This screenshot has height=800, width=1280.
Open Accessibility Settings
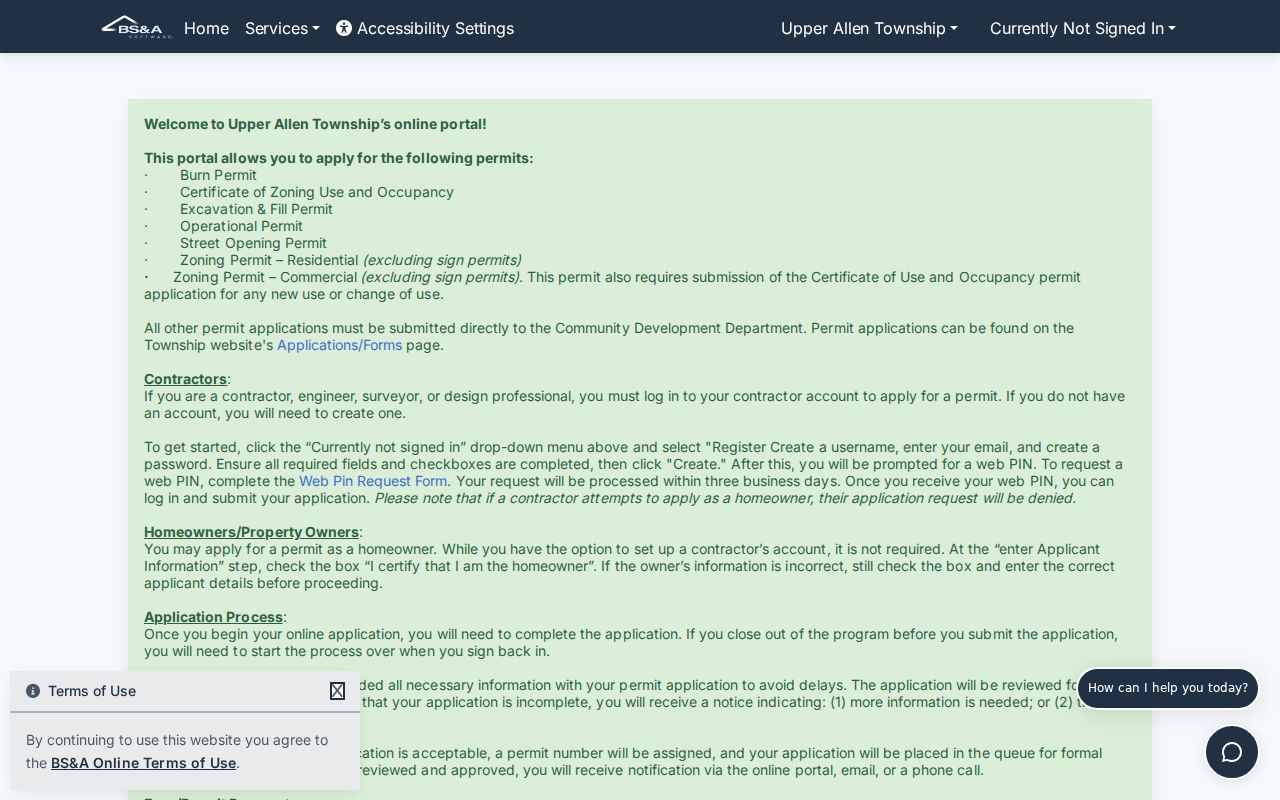tap(425, 28)
